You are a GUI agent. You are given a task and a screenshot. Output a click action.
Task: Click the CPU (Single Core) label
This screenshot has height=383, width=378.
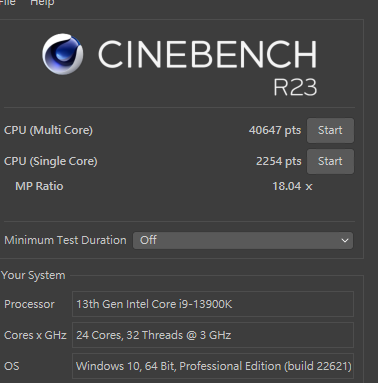[51, 161]
